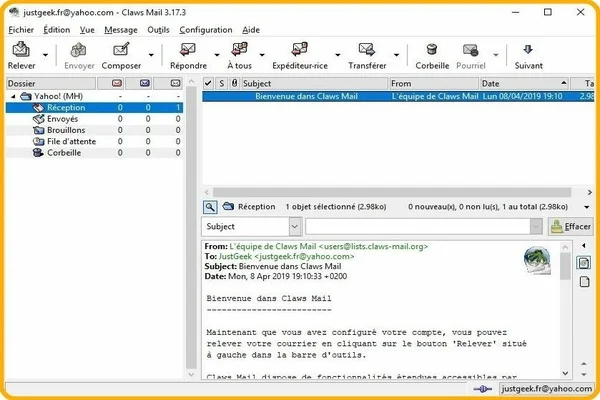Click the unread messages column icon
This screenshot has width=600, height=400.
tap(145, 83)
